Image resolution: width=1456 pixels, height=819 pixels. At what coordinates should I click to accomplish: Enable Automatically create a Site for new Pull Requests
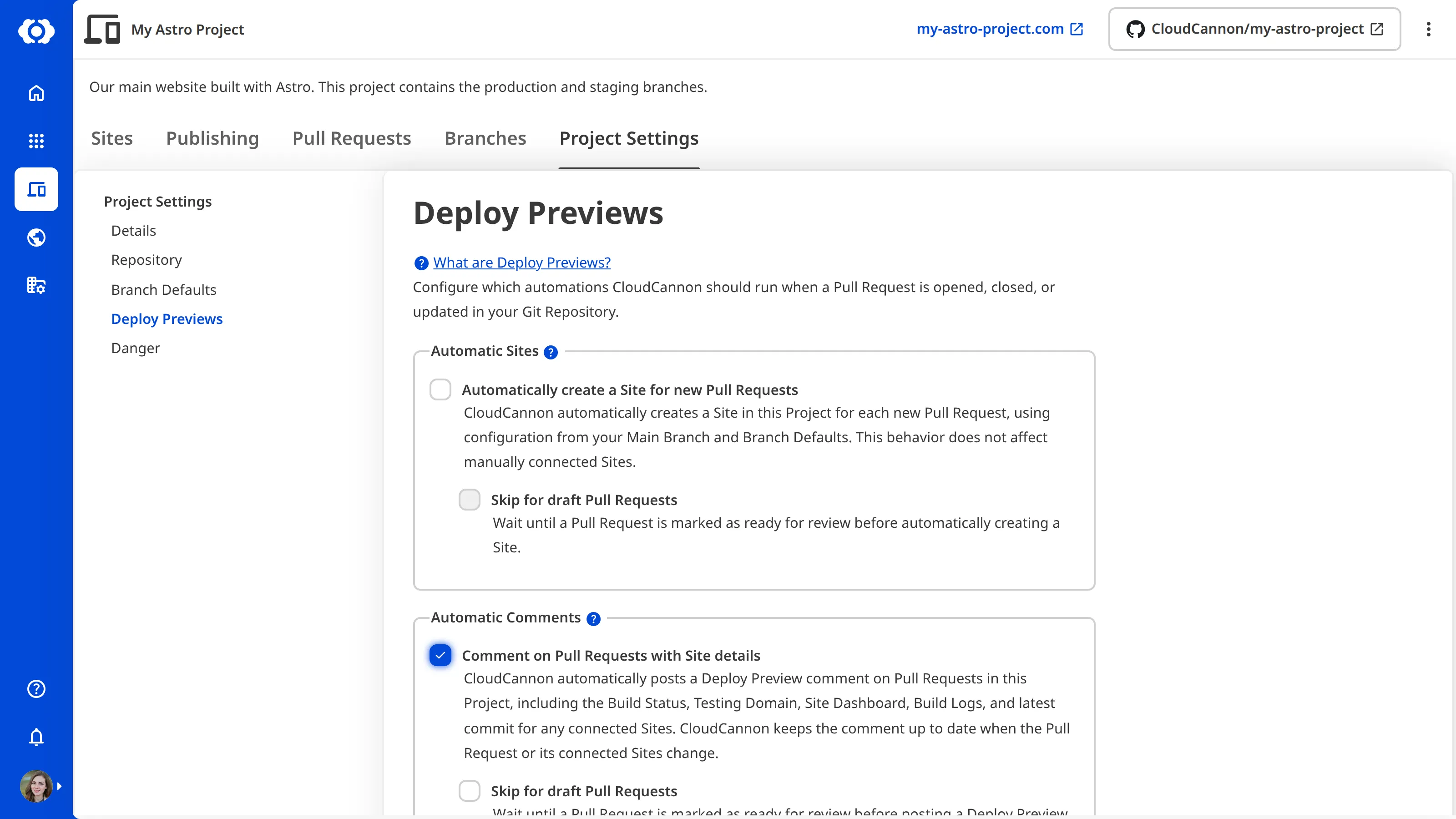[x=440, y=389]
